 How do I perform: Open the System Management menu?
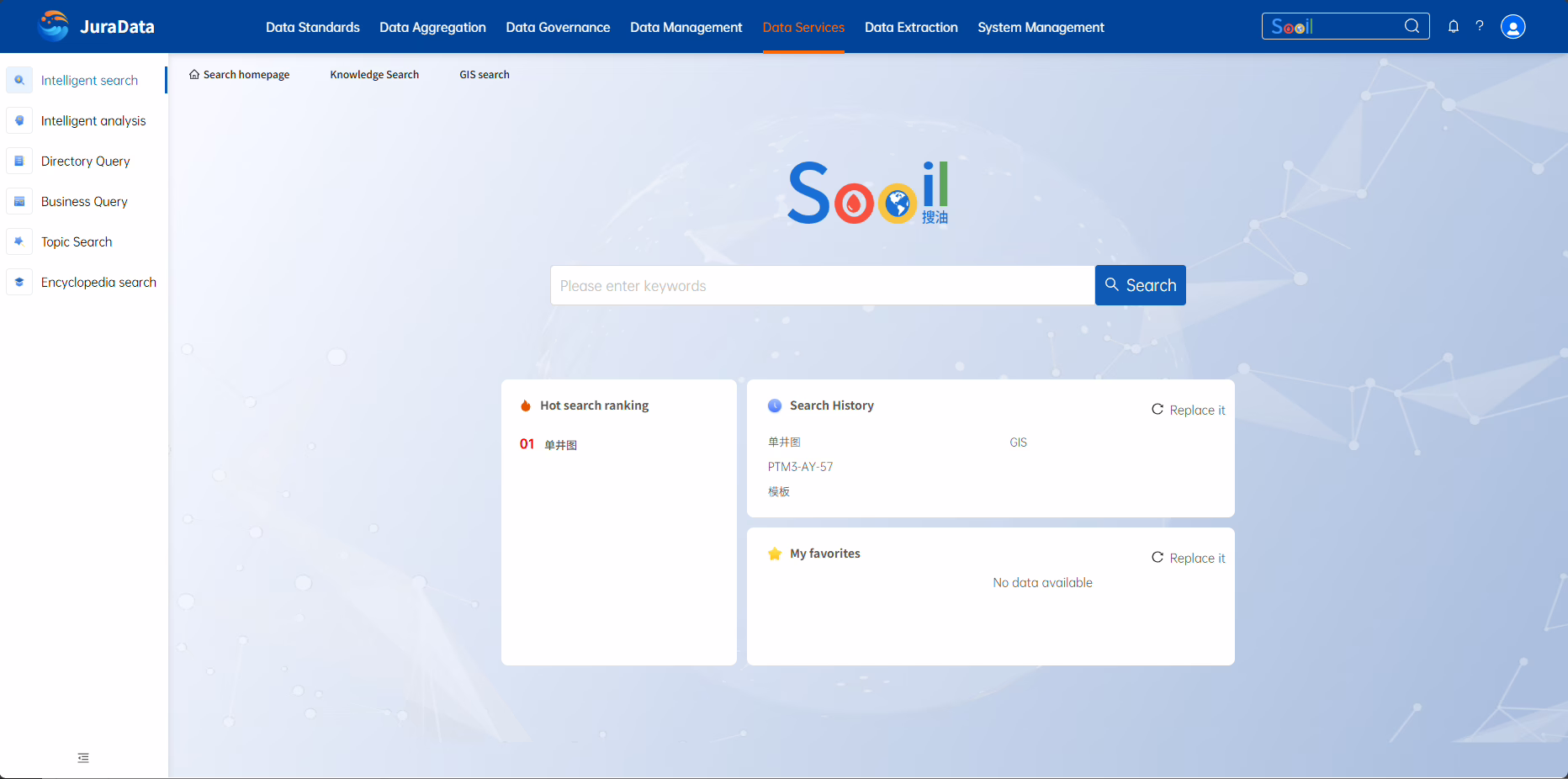[1041, 27]
